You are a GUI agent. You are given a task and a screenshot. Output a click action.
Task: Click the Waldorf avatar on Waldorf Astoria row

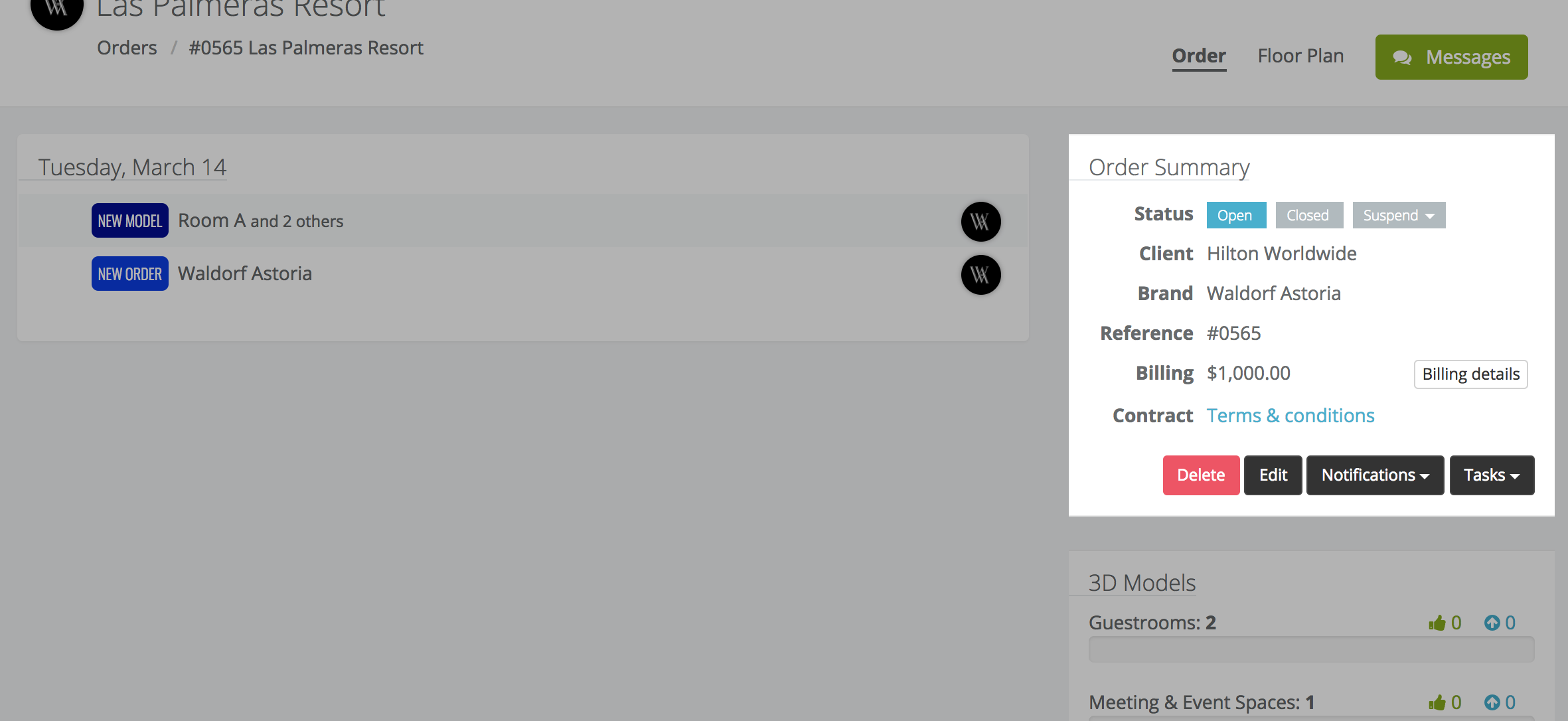(x=980, y=275)
